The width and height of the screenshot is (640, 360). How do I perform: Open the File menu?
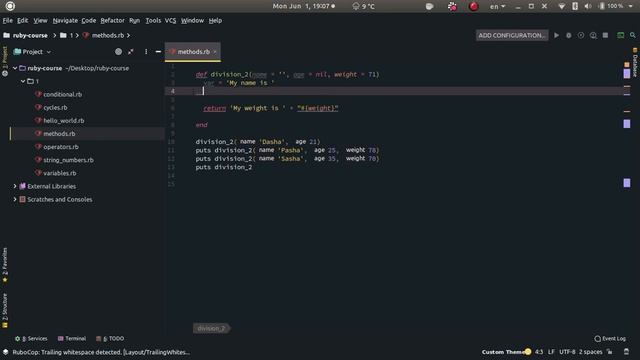7,20
